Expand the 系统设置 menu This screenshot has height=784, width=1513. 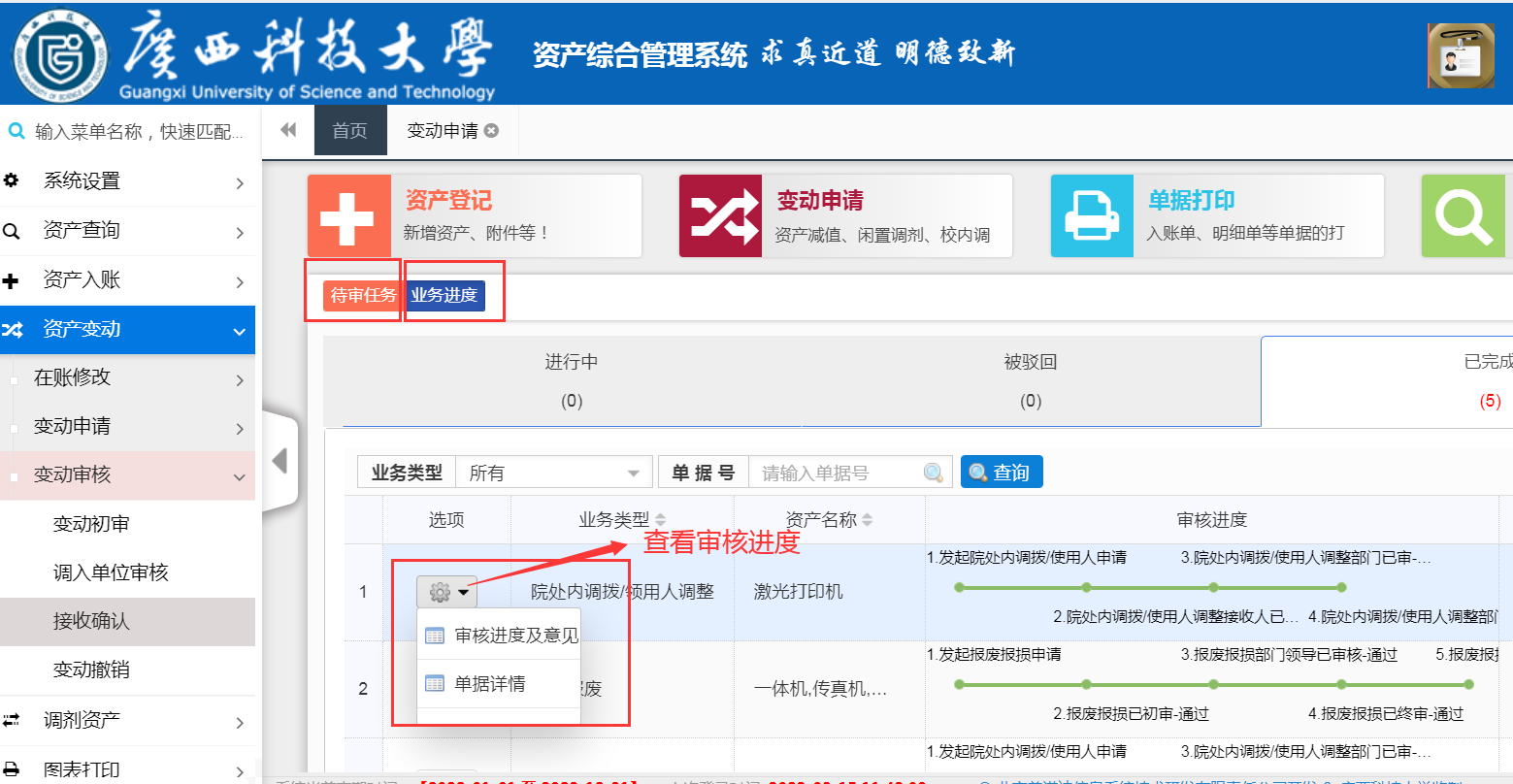[x=127, y=181]
